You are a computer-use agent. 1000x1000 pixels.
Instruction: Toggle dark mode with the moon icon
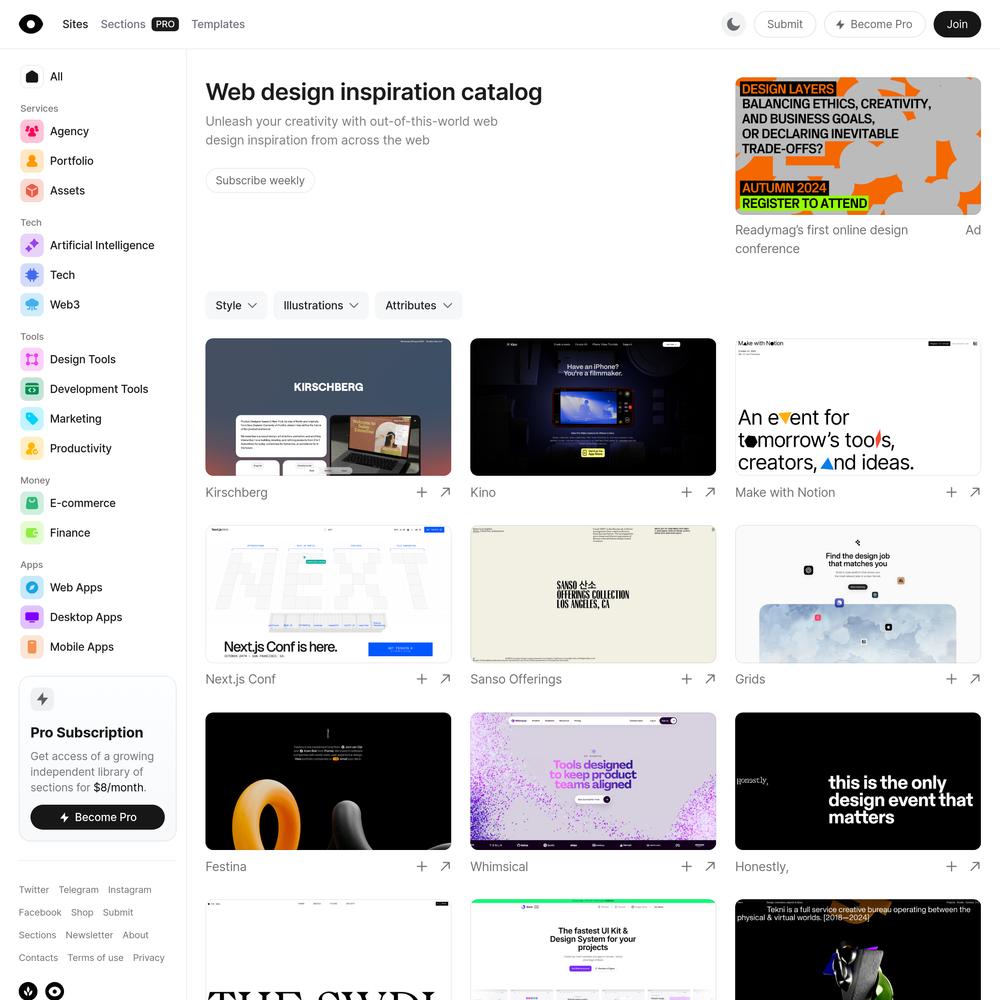(733, 24)
